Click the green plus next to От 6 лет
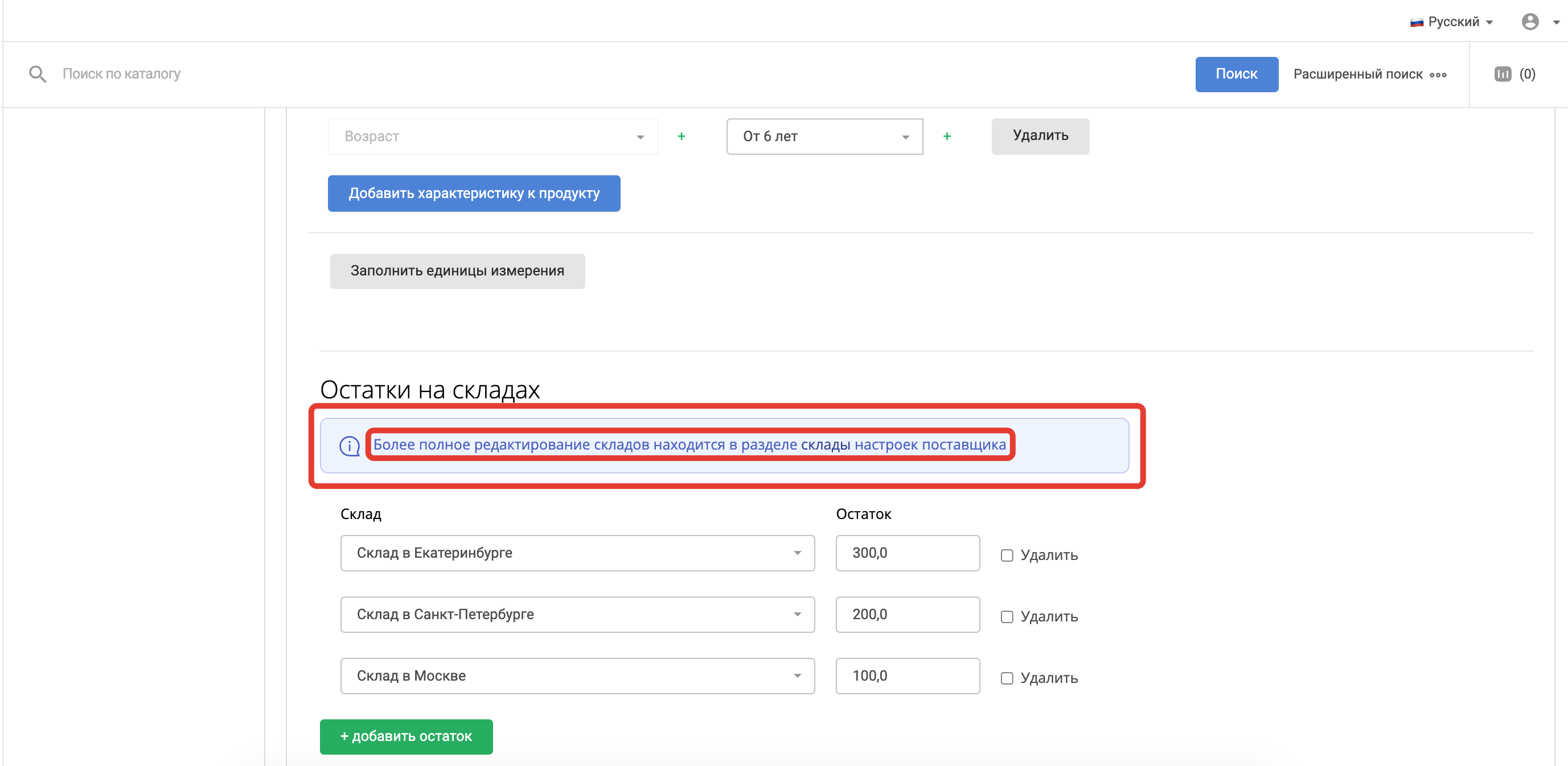Screen dimensions: 1568x766 coord(946,136)
